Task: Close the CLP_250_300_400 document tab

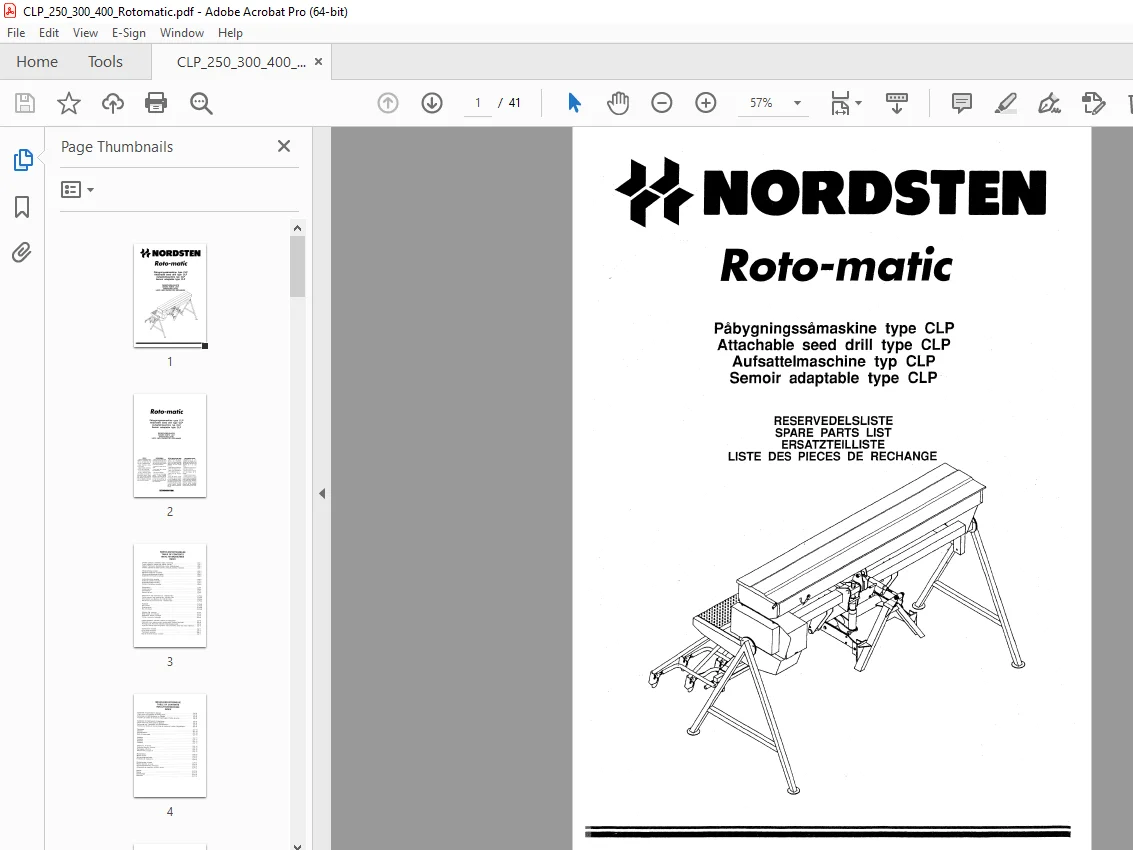Action: coord(319,62)
